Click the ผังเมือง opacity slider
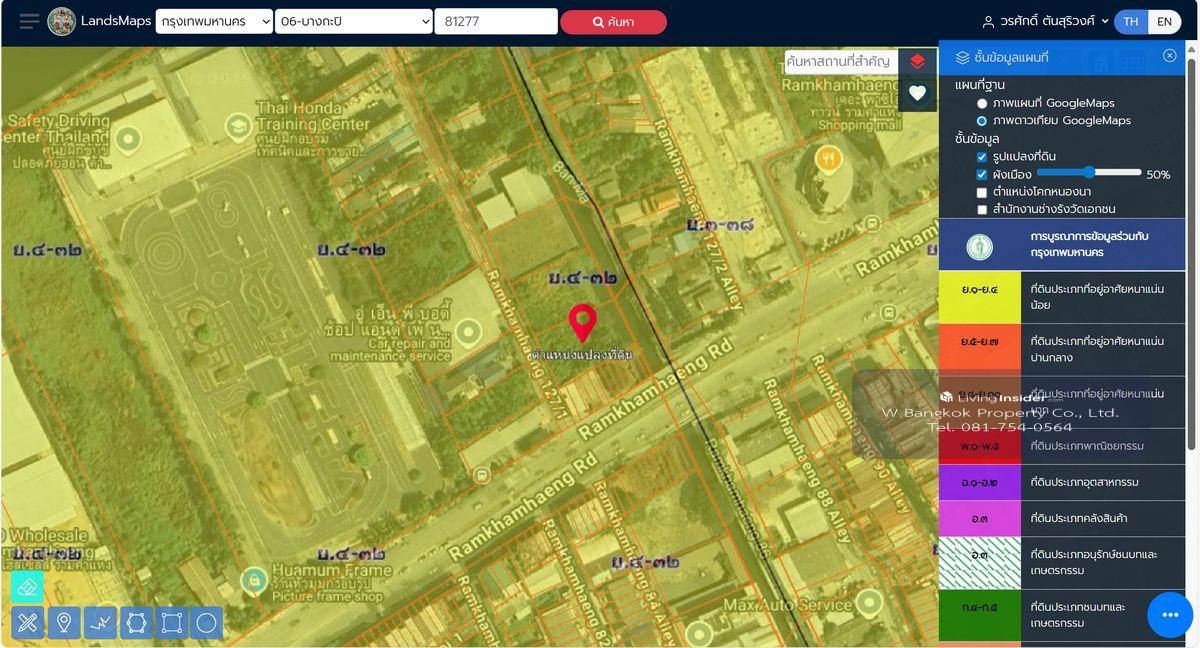Viewport: 1200px width, 648px height. tap(1089, 173)
